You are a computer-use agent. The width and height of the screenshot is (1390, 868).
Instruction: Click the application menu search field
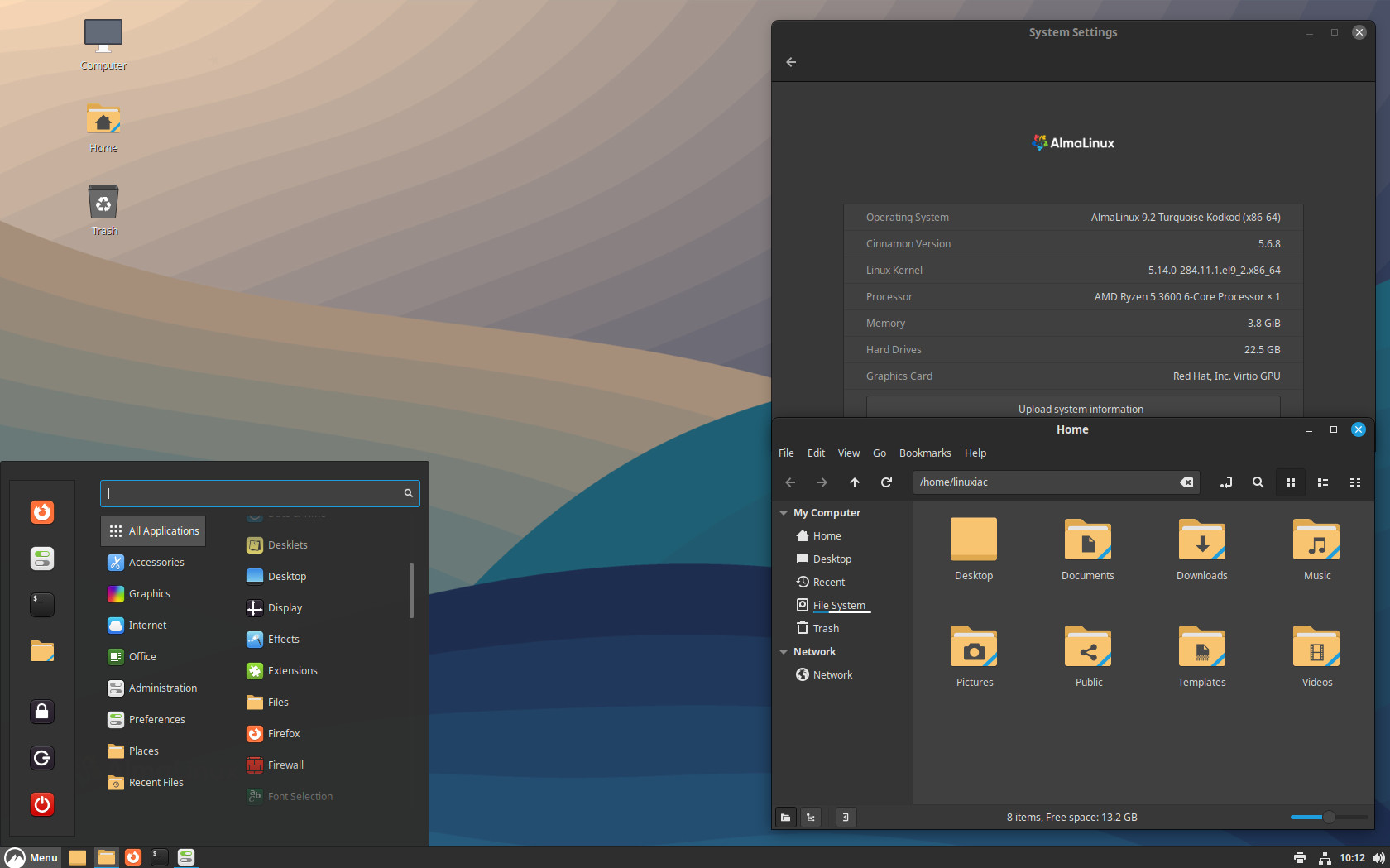point(260,493)
